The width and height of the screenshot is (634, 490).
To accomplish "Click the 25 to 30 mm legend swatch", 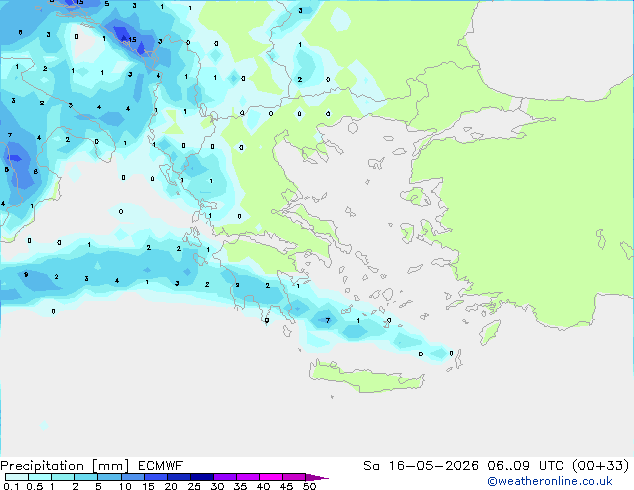I will click(x=202, y=477).
